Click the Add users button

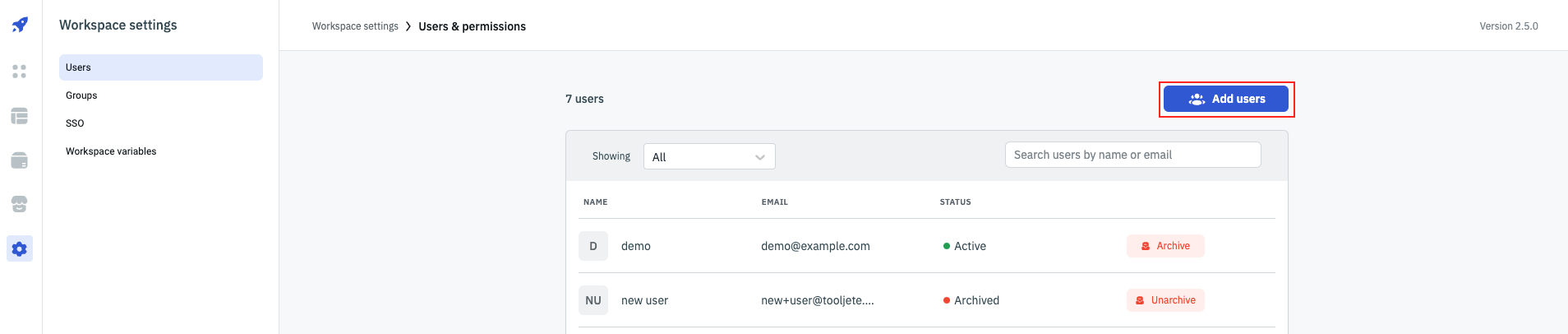pyautogui.click(x=1225, y=99)
